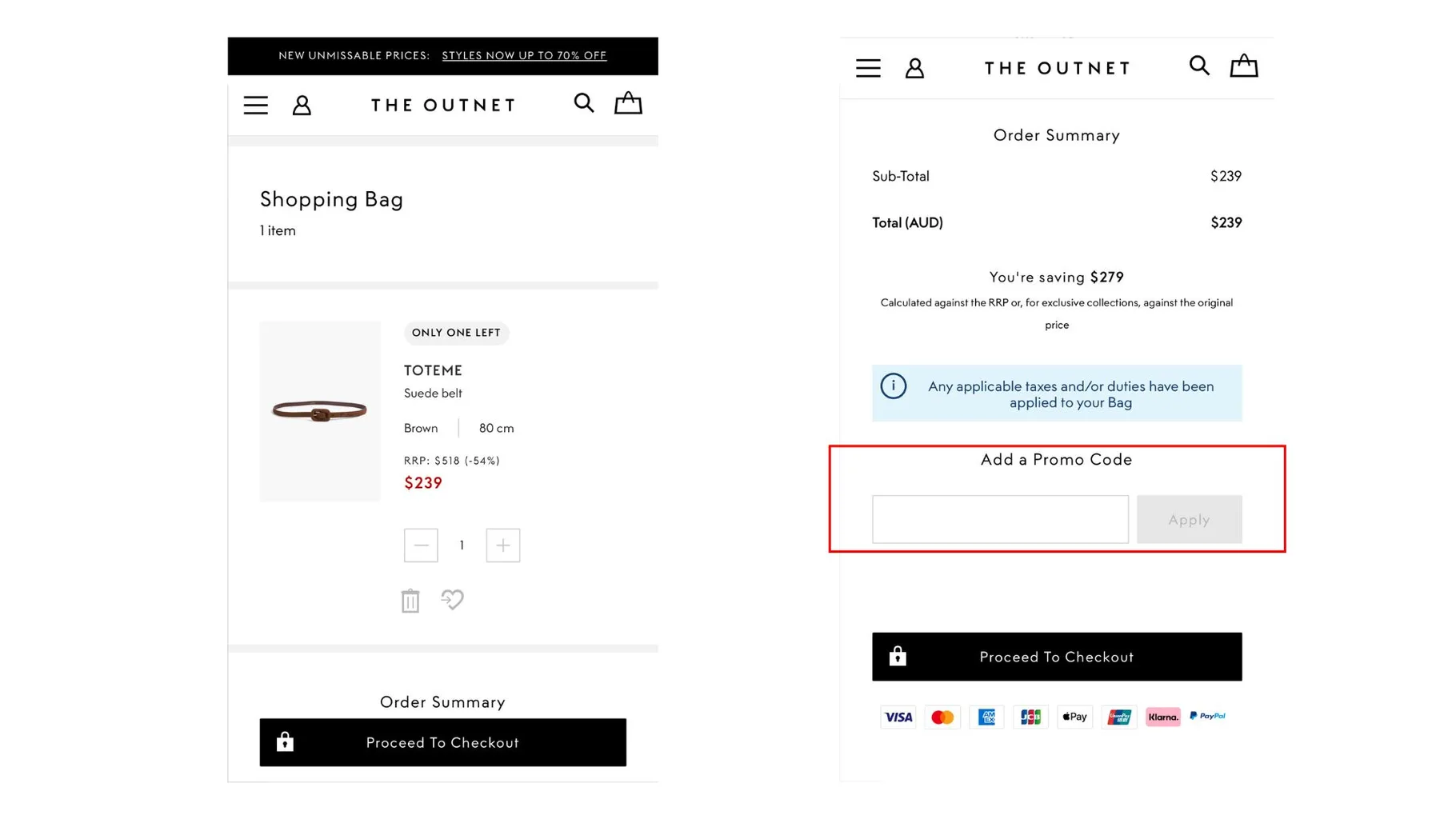This screenshot has height=819, width=1456.
Task: Open THE OUTNET logo homepage
Action: tap(442, 105)
